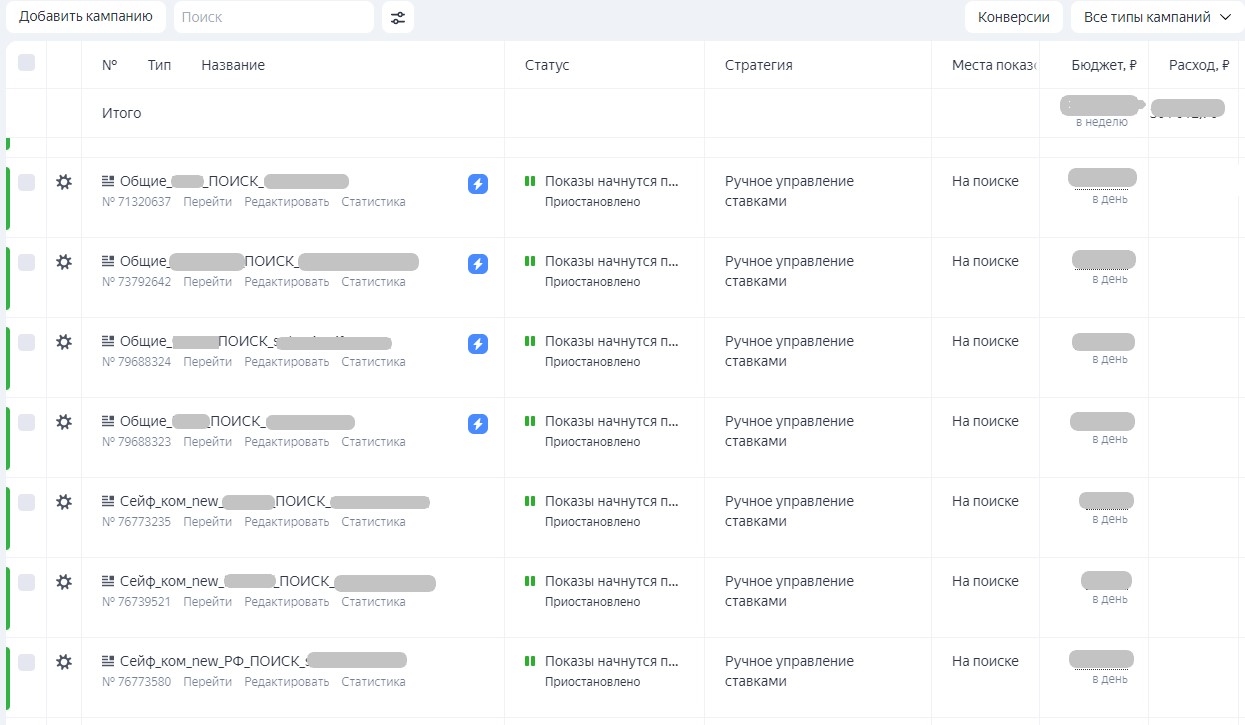Click 'Добавить кампанию' button
Viewport: 1245px width, 725px height.
(x=86, y=17)
